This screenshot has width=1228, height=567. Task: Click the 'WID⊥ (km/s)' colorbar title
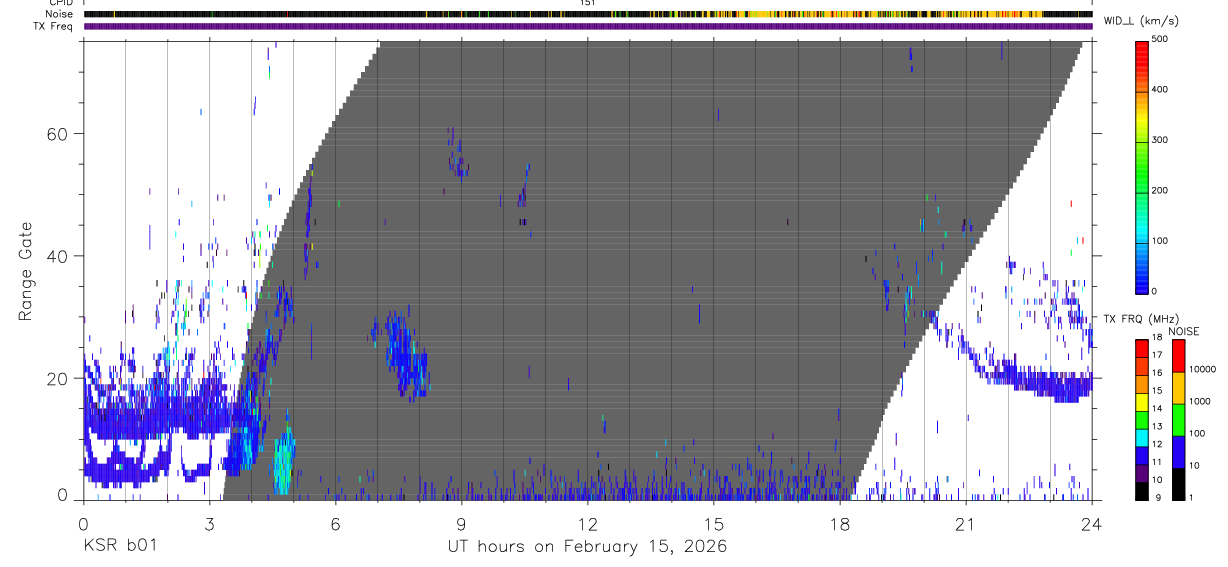1141,20
